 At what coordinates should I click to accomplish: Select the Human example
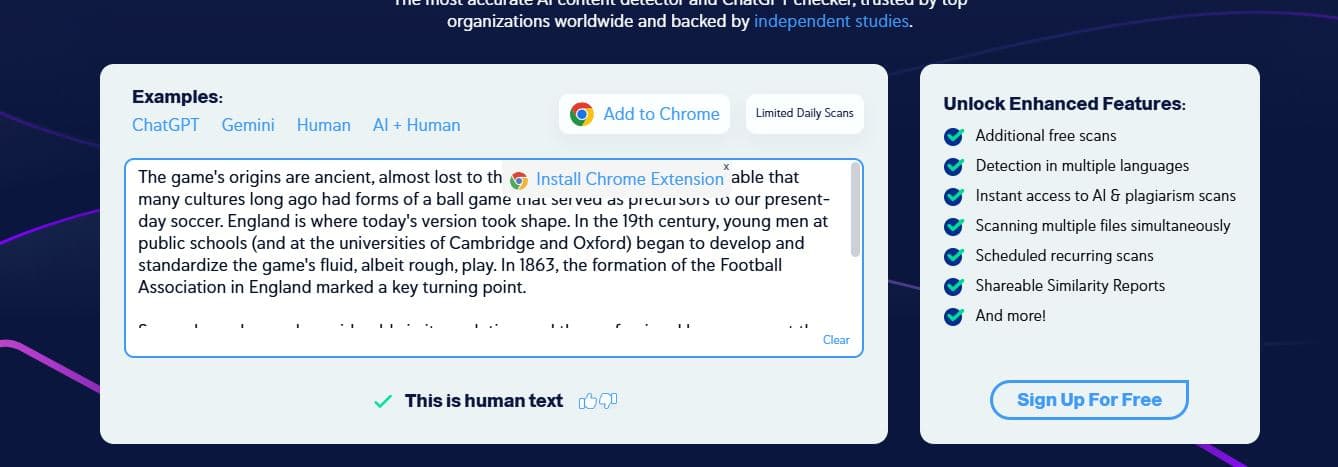pyautogui.click(x=323, y=125)
